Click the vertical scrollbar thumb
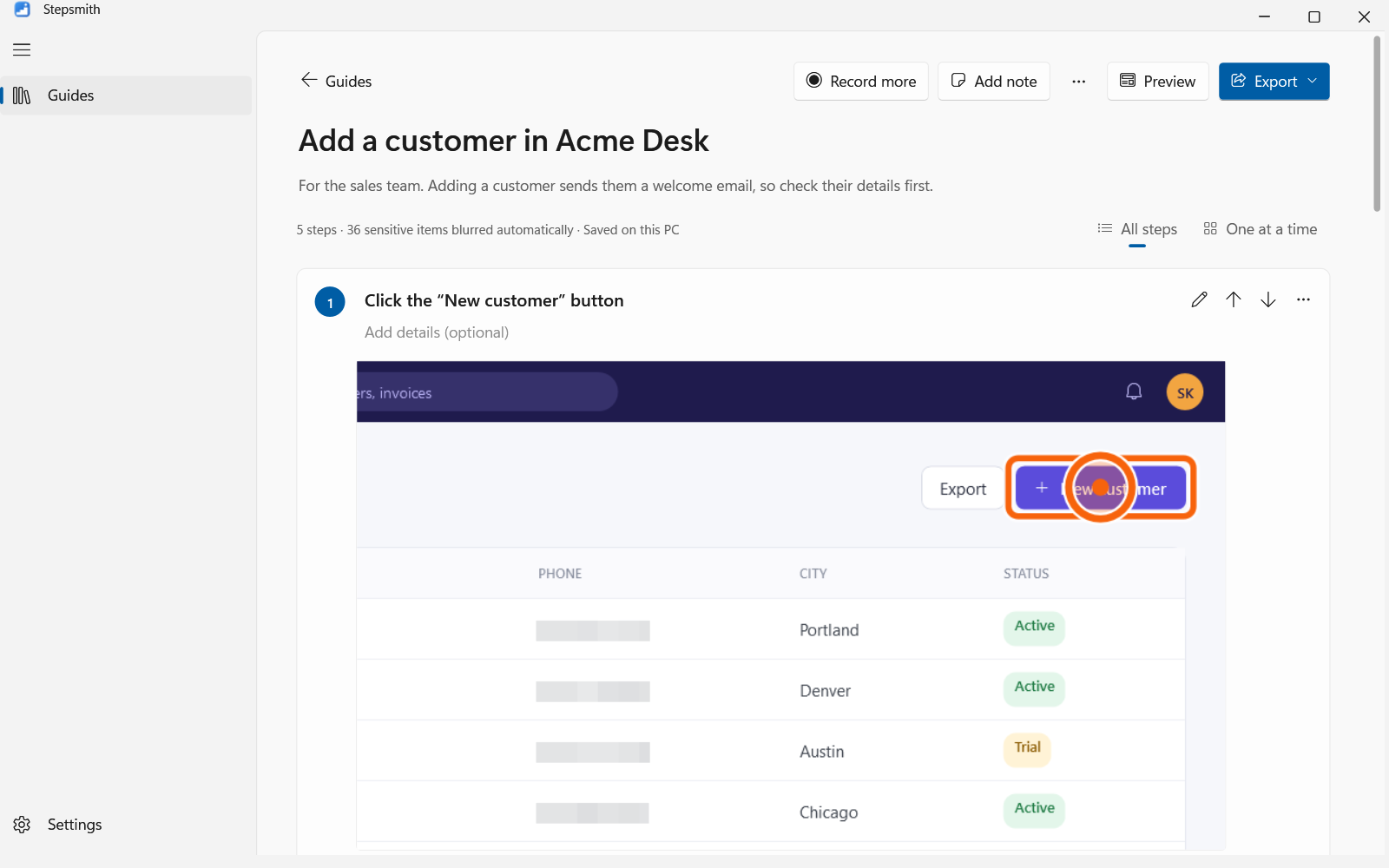 tap(1377, 123)
